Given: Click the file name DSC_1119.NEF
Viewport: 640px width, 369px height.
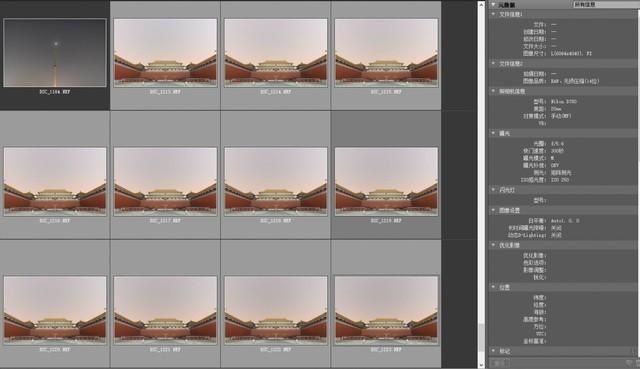Looking at the screenshot, I should click(x=386, y=221).
